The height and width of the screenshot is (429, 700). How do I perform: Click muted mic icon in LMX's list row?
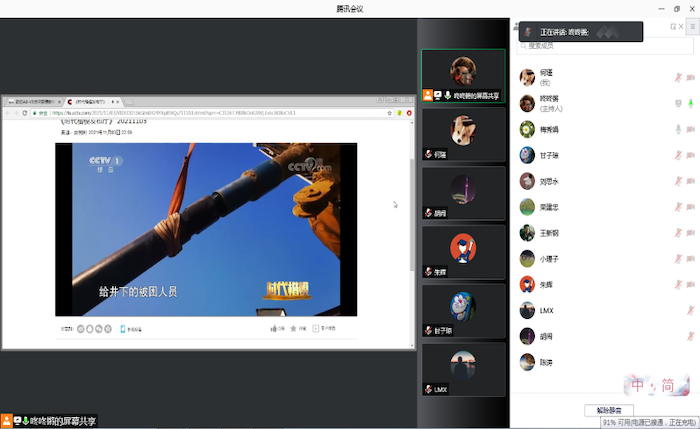coord(691,311)
